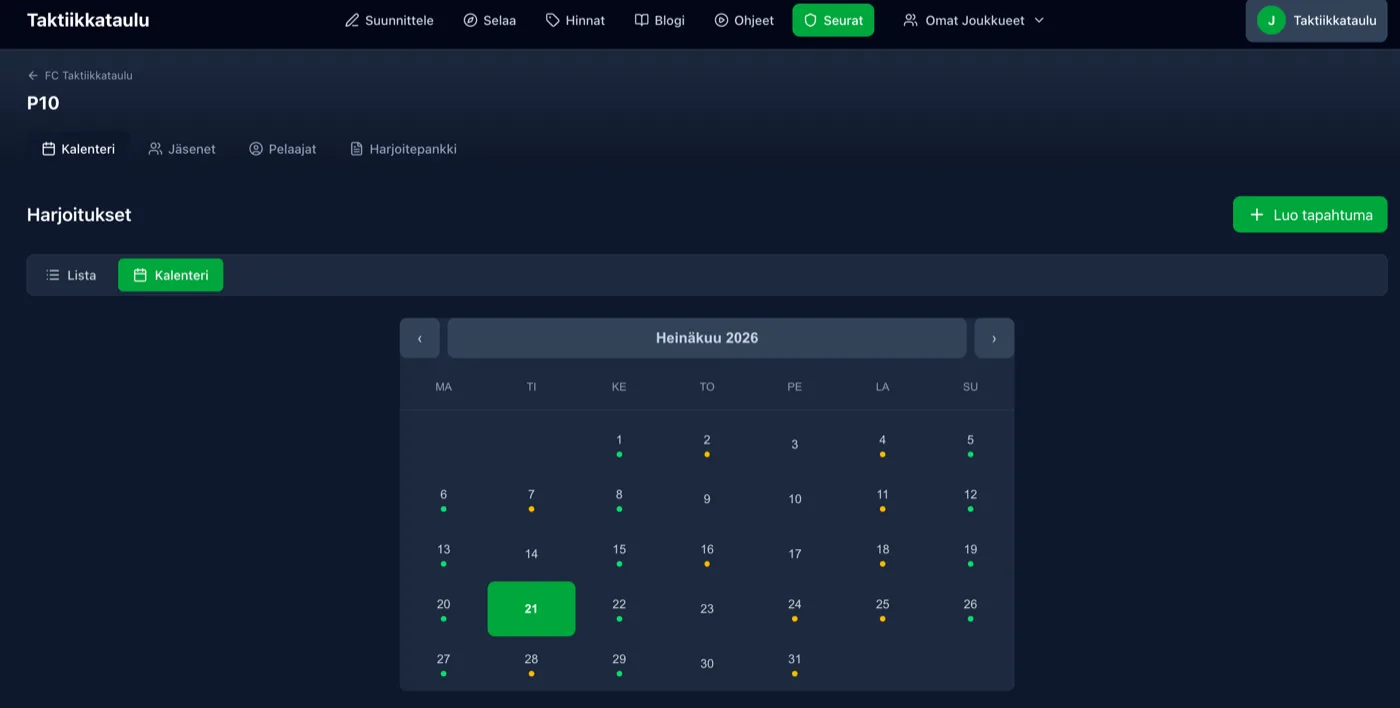Select day 30 in the calendar

coord(707,664)
